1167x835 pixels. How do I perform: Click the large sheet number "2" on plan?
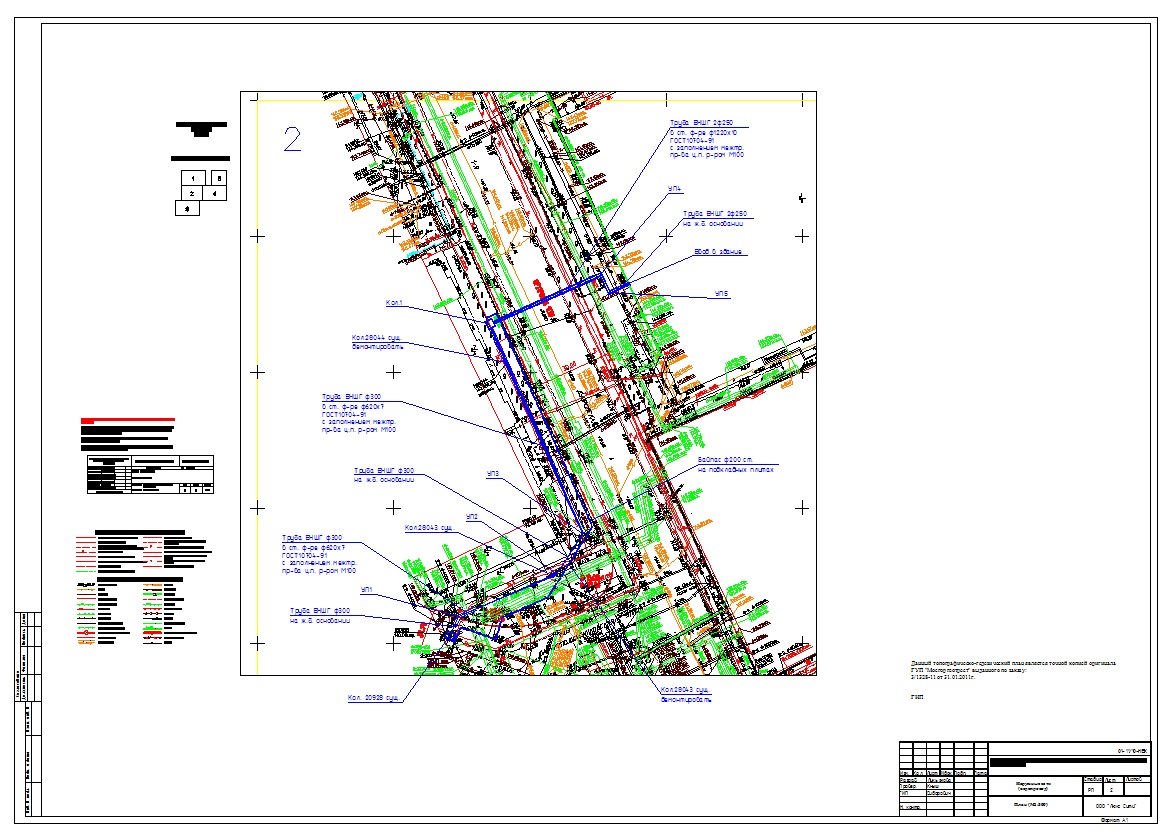292,139
